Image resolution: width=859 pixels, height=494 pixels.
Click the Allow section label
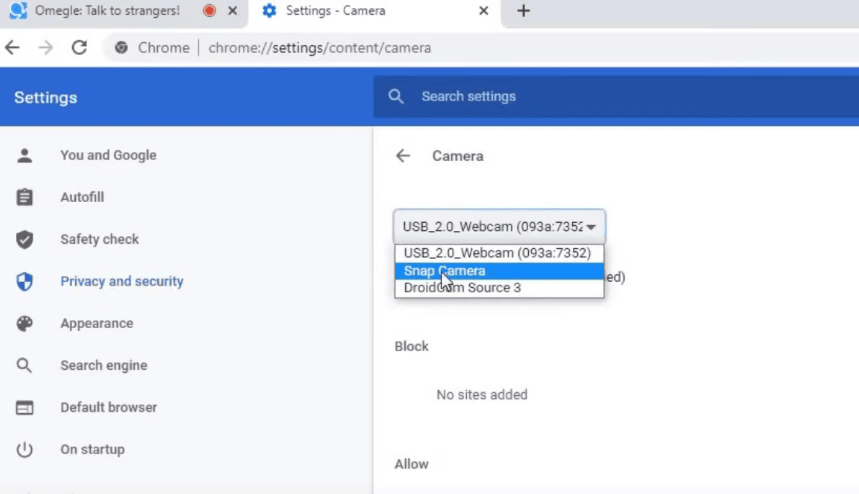[x=411, y=464]
